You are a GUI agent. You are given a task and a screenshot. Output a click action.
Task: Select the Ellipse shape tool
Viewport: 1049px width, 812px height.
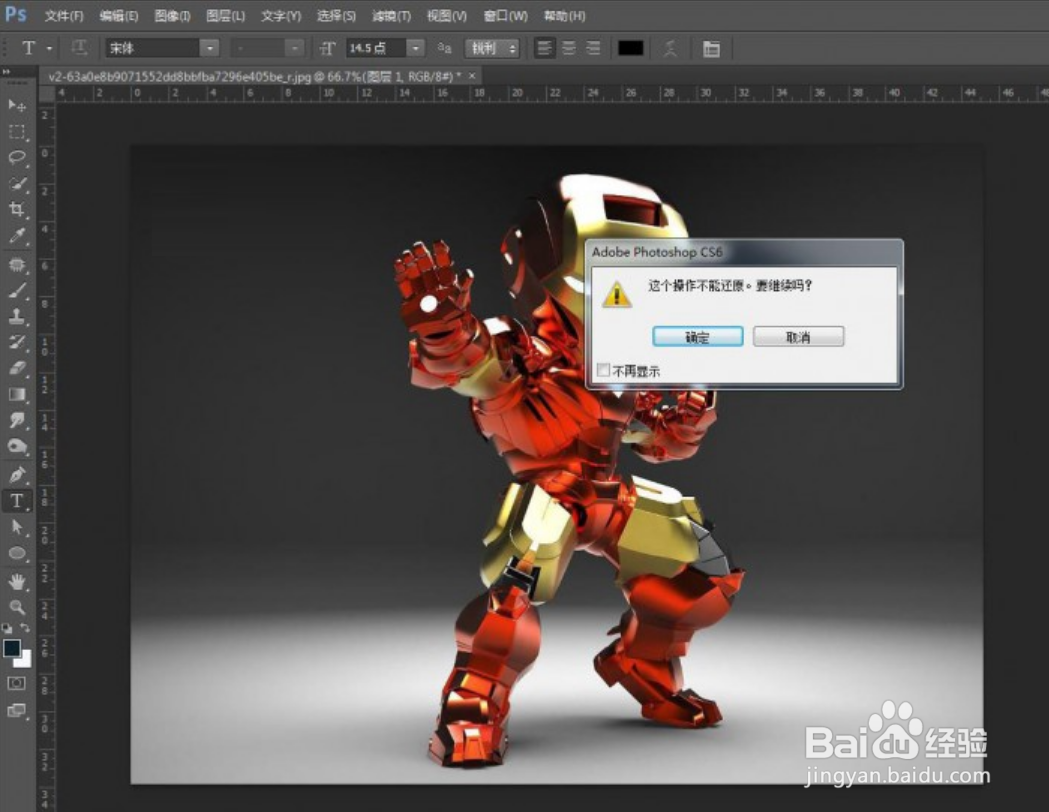[17, 553]
